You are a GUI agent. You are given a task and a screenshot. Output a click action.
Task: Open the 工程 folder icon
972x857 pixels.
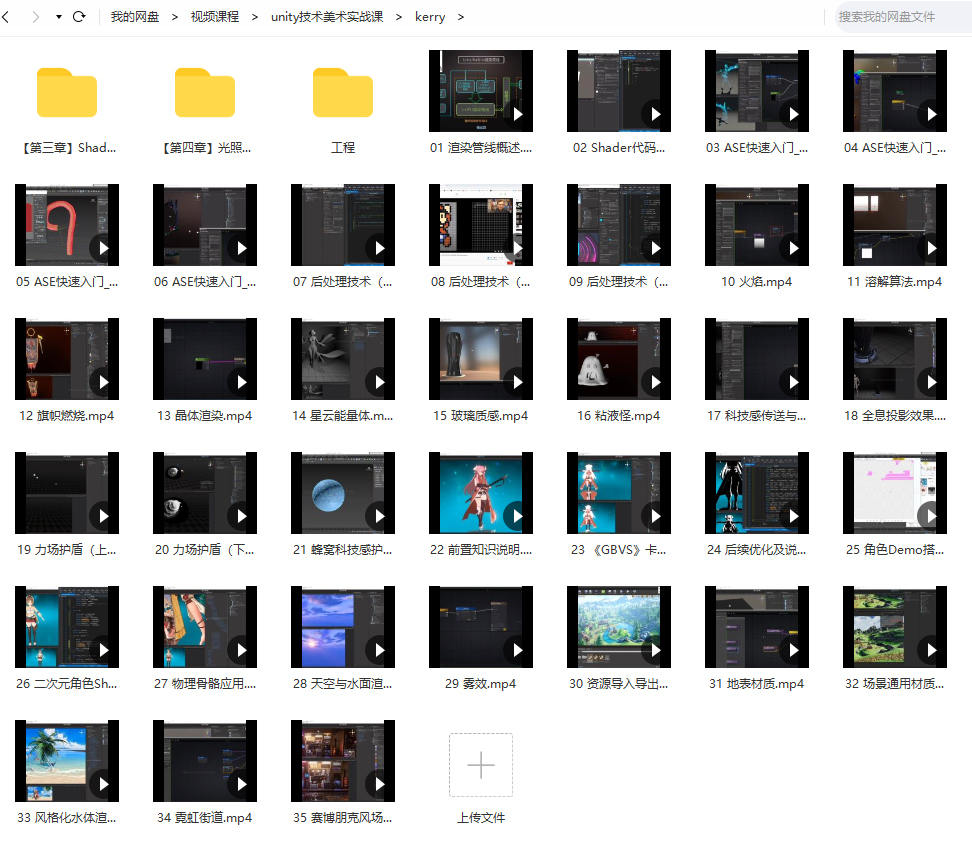(343, 93)
